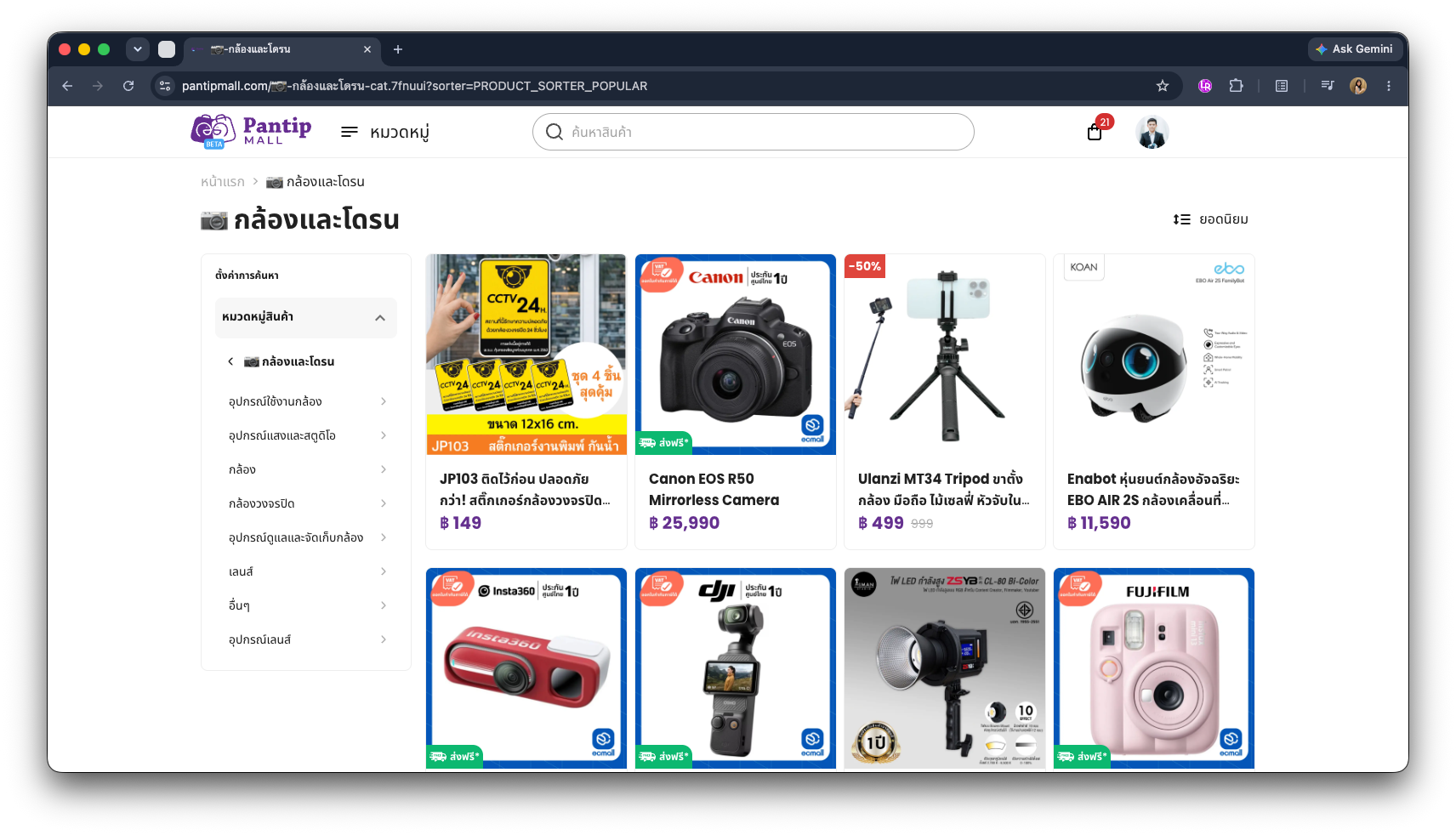This screenshot has width=1456, height=835.
Task: Select กล้อง category
Action: click(x=242, y=469)
